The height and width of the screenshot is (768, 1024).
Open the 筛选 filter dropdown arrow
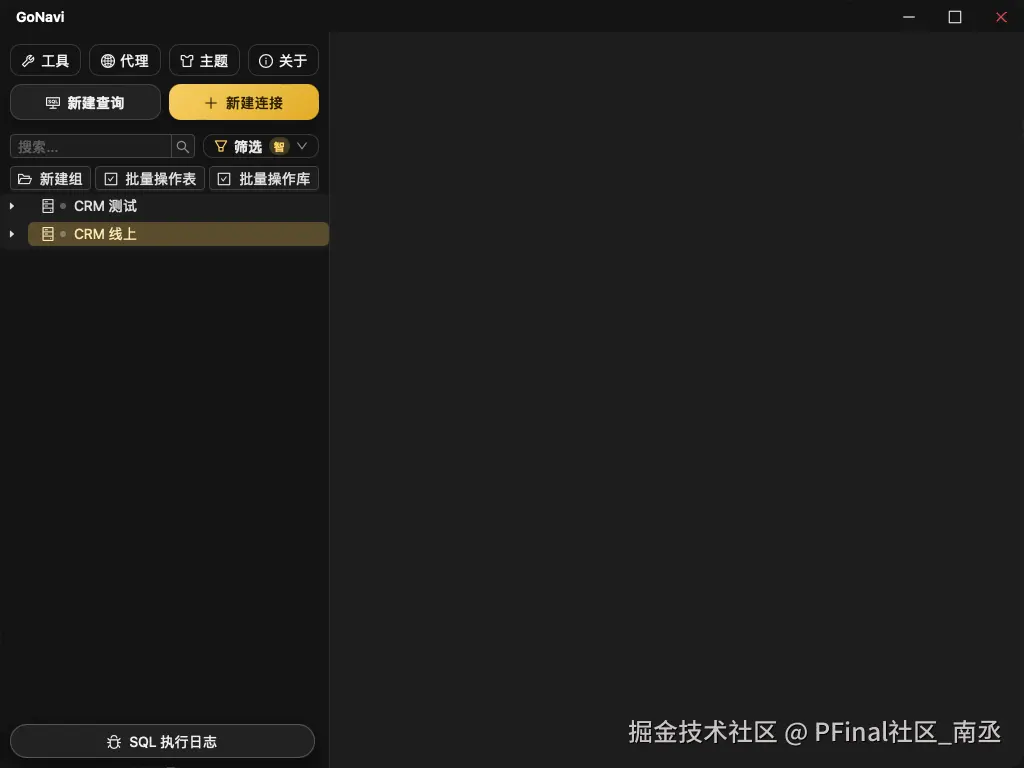point(302,146)
